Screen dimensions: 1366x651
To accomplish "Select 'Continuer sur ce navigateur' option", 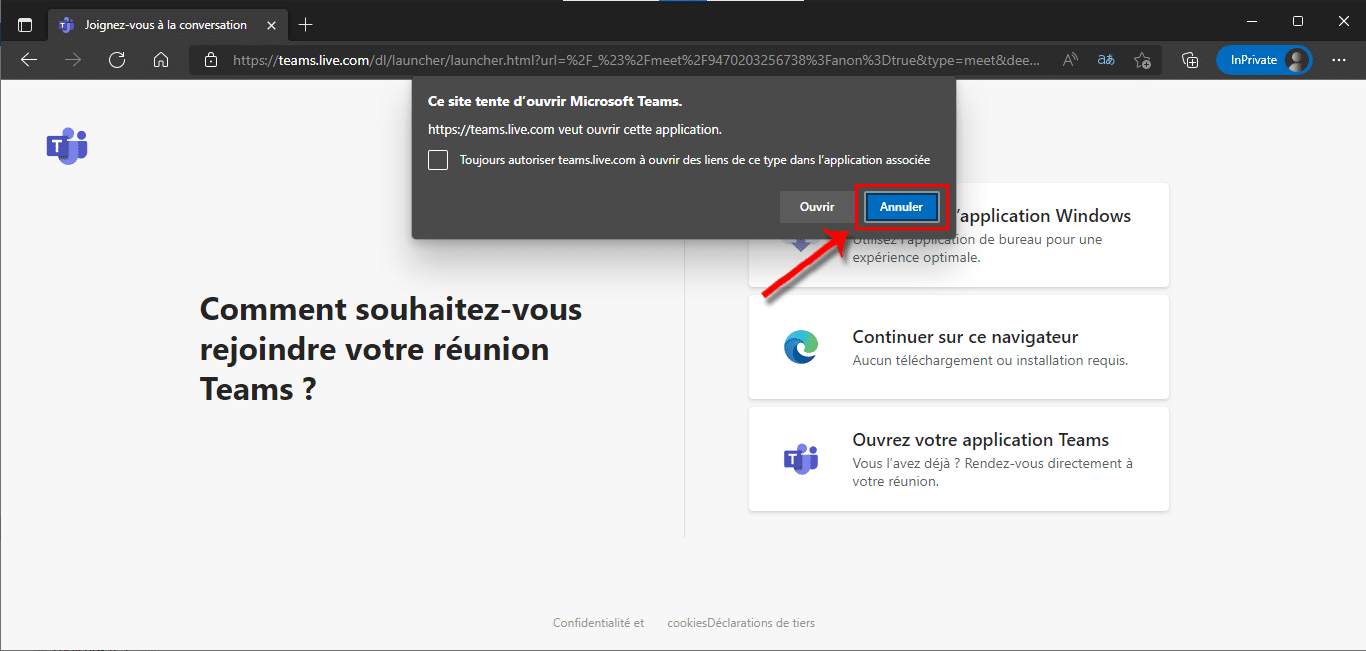I will click(959, 347).
